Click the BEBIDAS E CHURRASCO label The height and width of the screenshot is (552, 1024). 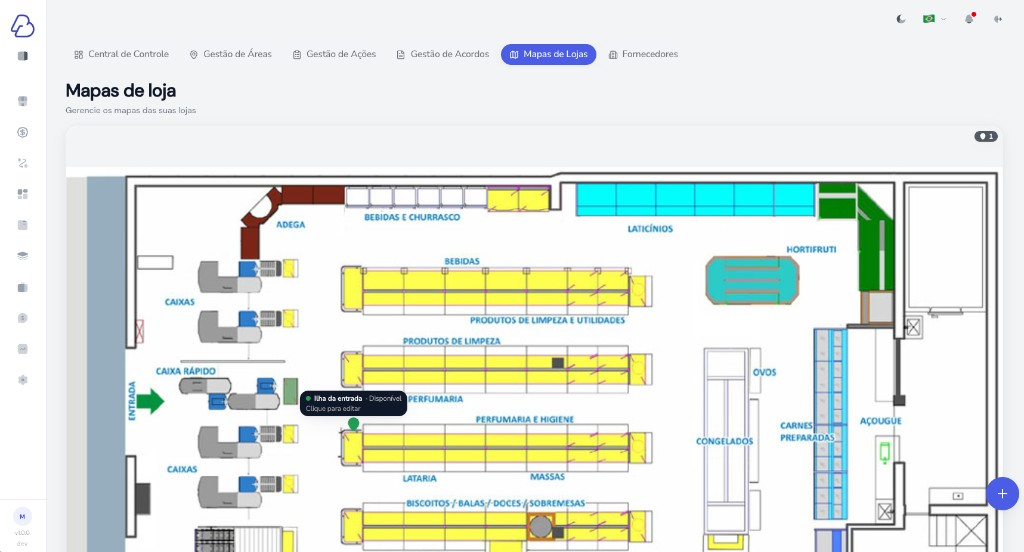coord(412,217)
